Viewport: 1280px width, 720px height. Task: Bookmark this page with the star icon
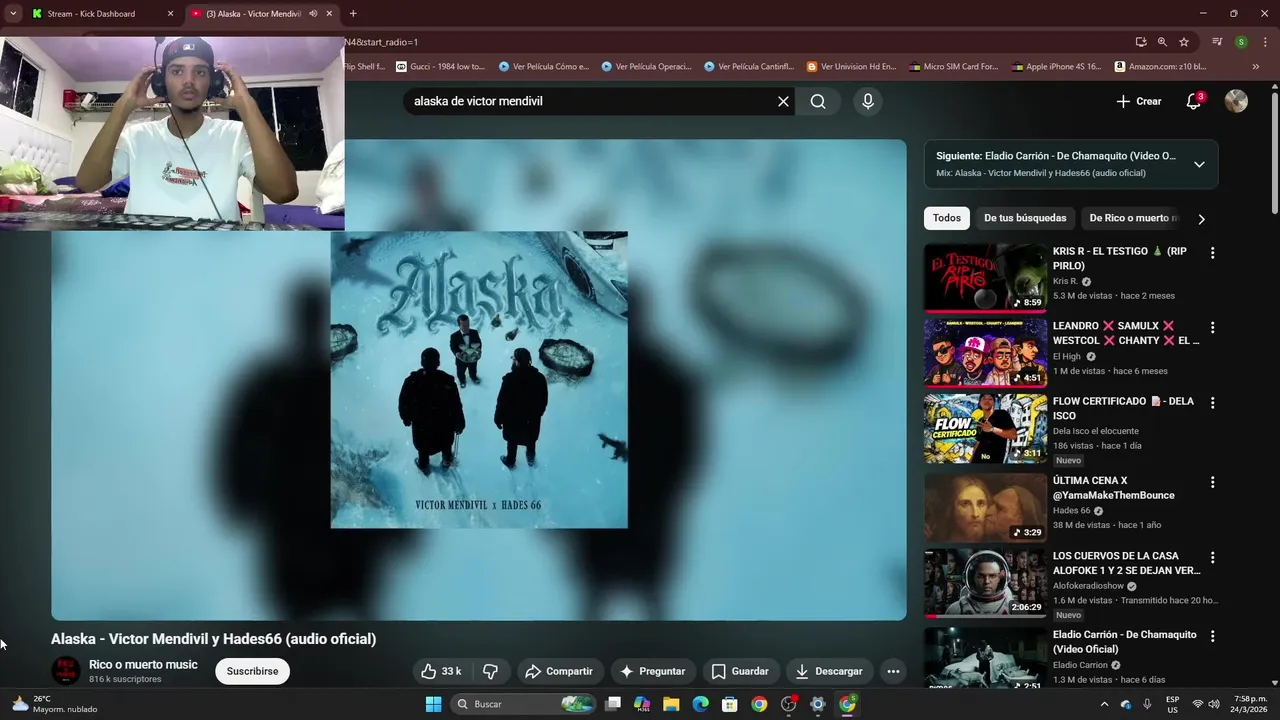click(x=1184, y=42)
